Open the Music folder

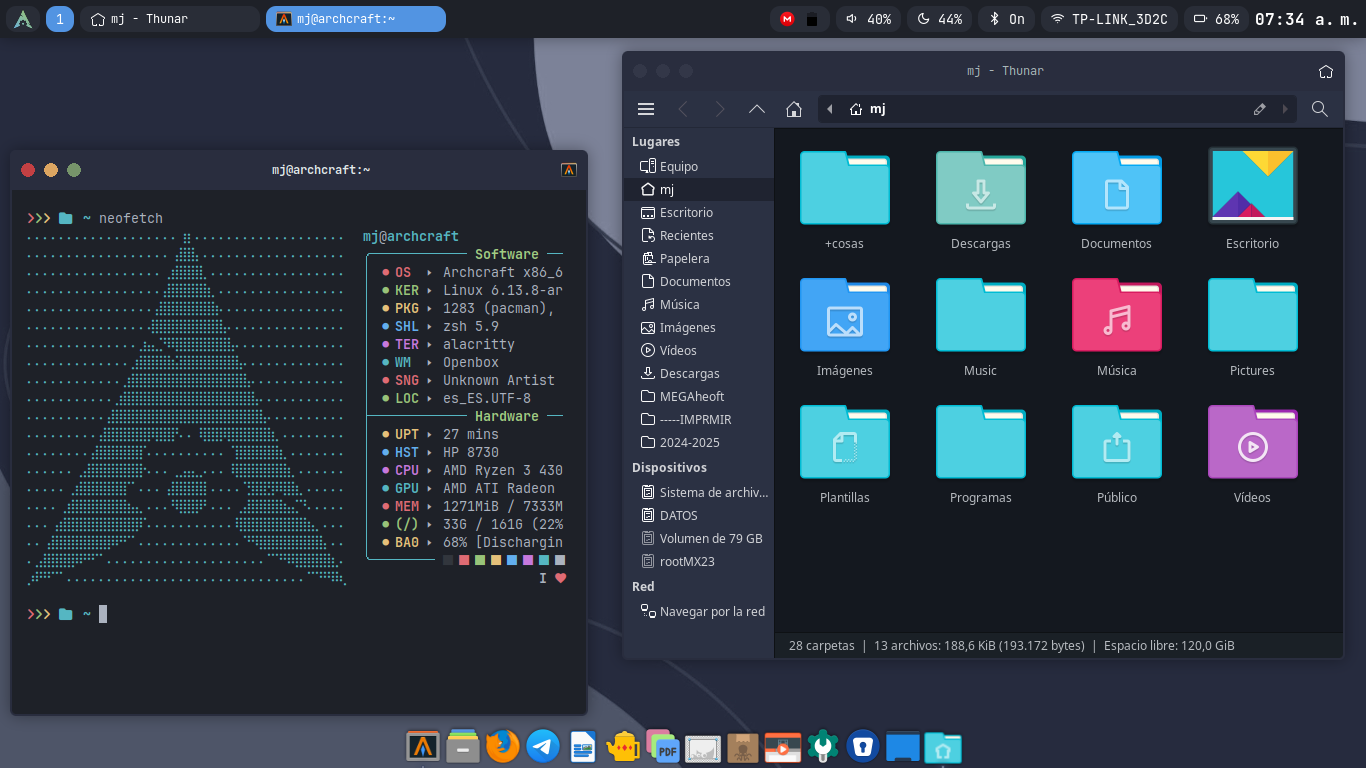[x=980, y=315]
